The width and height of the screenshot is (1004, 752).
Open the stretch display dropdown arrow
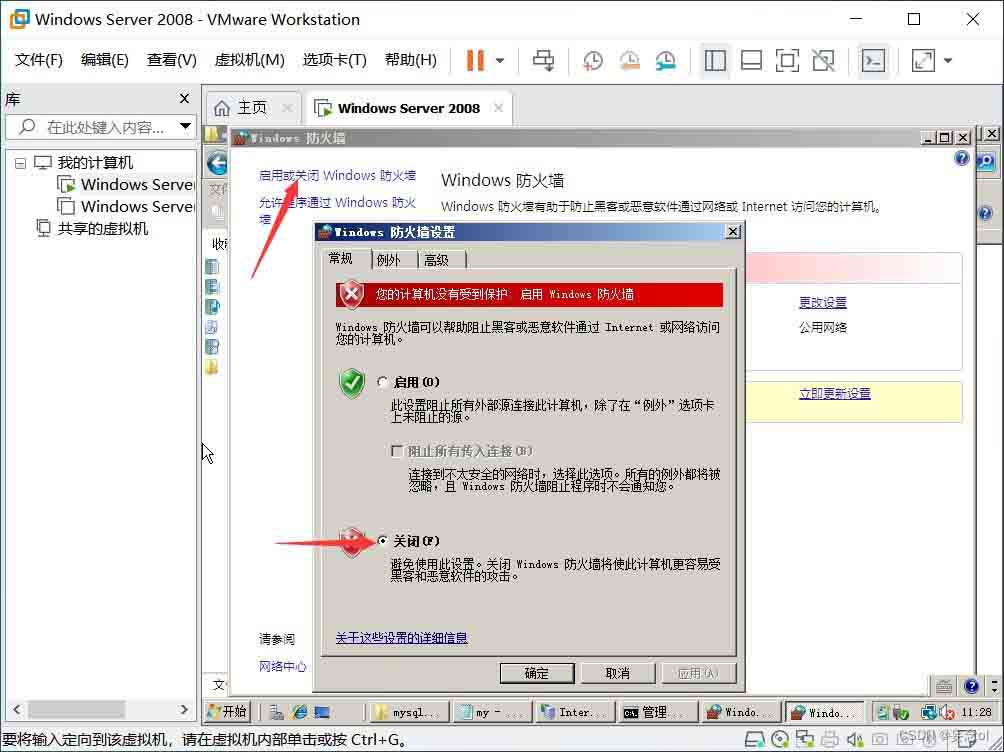click(x=948, y=61)
